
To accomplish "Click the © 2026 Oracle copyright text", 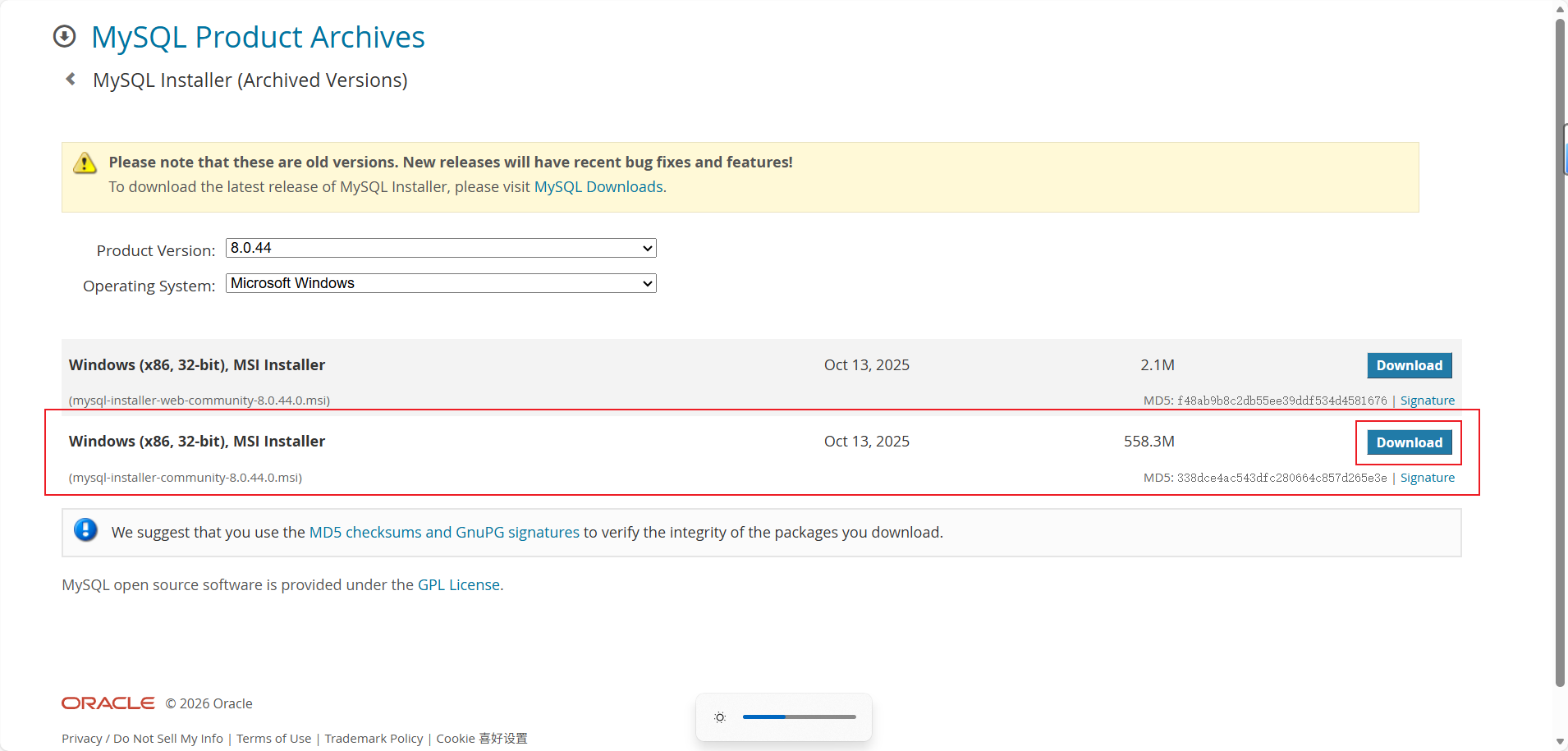I will 209,704.
